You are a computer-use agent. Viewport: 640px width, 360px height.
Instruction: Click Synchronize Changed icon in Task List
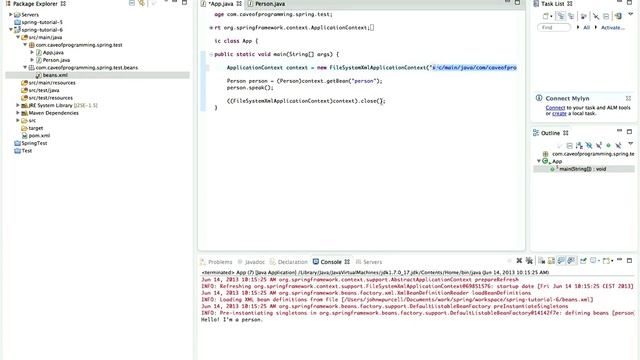pyautogui.click(x=618, y=16)
